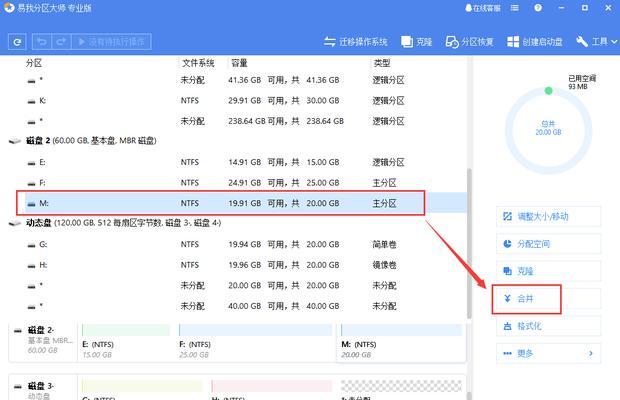The width and height of the screenshot is (620, 400).
Task: Click the 容量 column header
Action: 239,63
